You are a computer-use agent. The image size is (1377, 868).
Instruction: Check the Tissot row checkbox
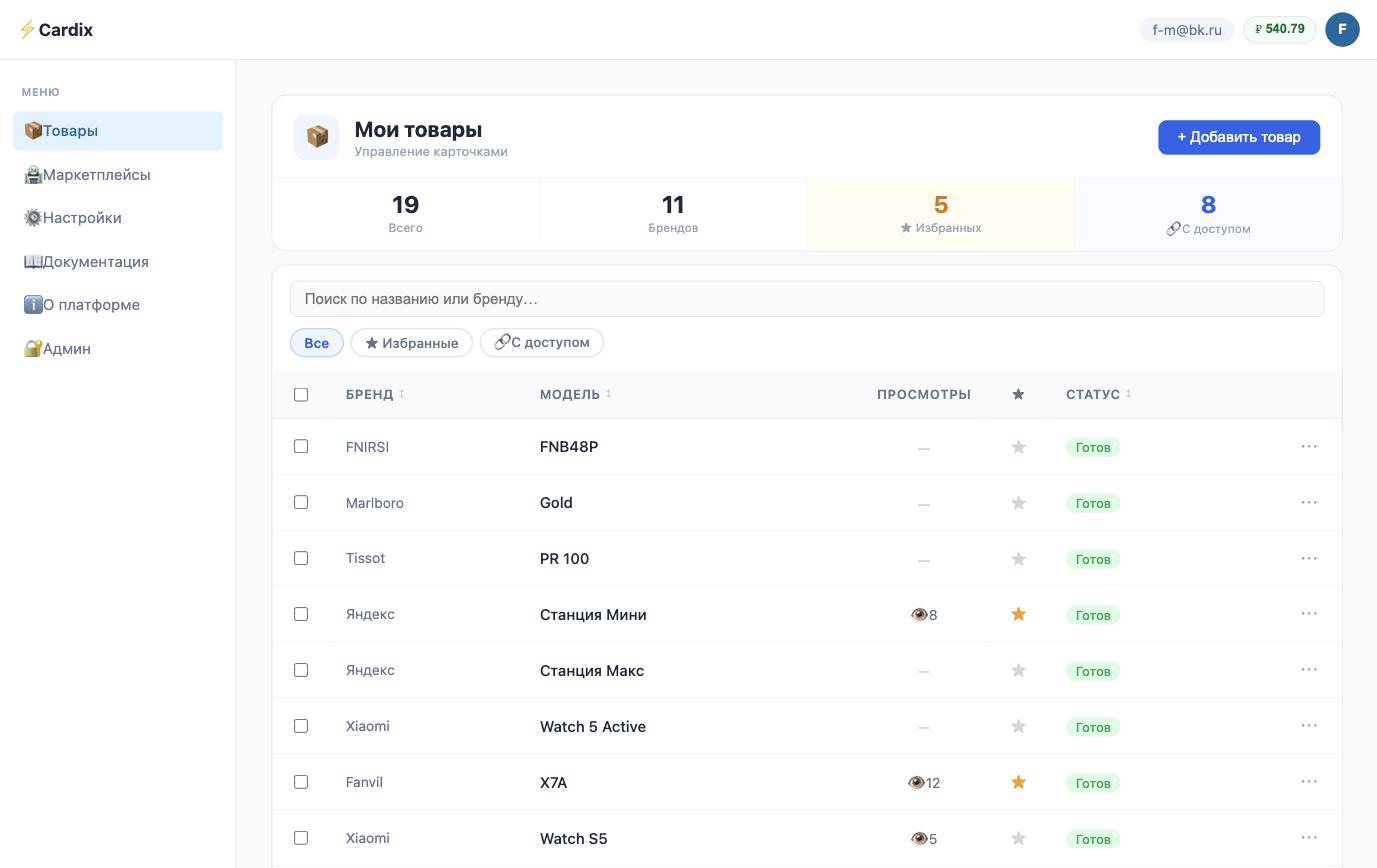301,558
